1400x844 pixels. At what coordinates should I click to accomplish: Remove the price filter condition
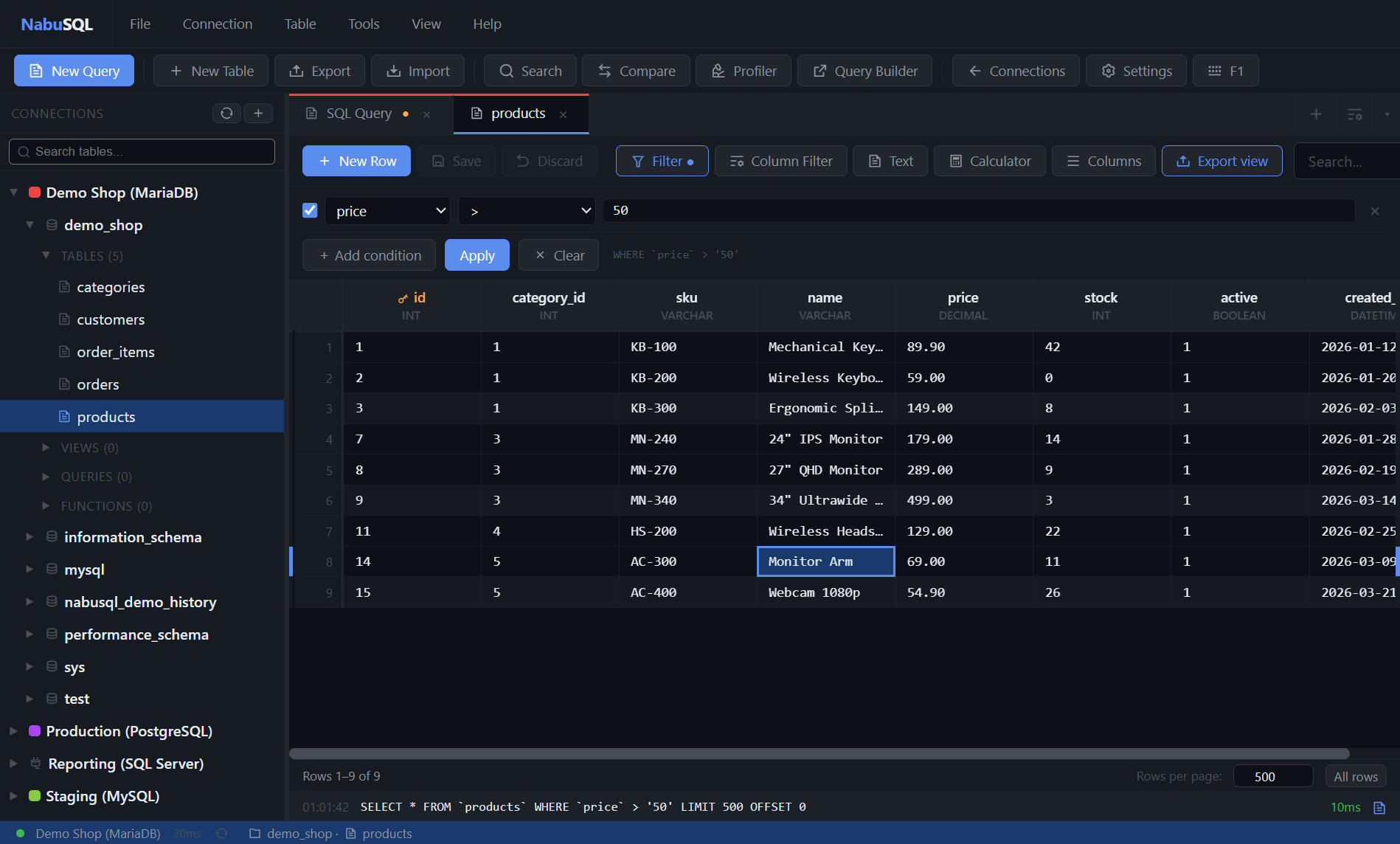click(1375, 211)
